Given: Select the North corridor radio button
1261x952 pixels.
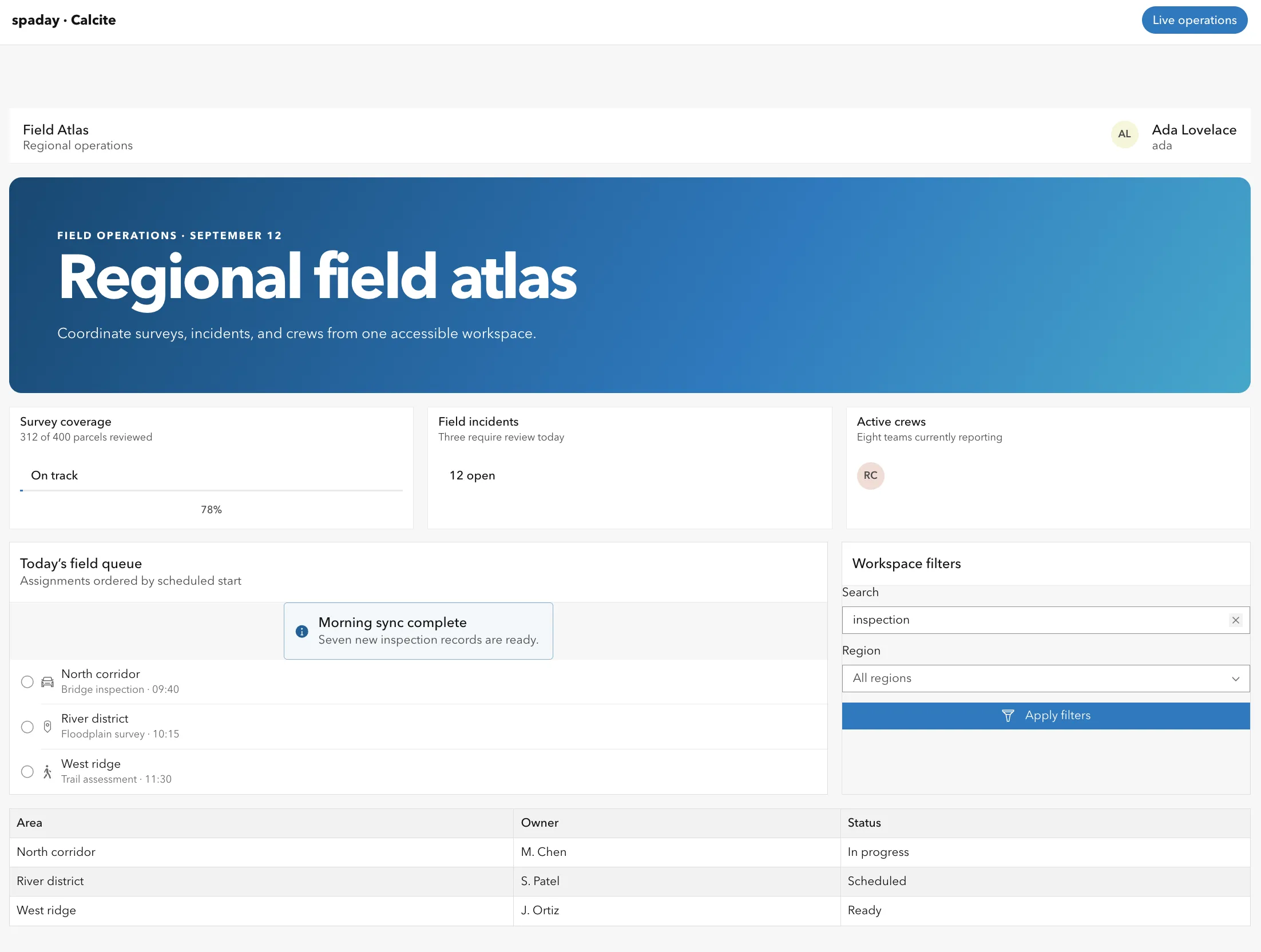Looking at the screenshot, I should click(27, 682).
